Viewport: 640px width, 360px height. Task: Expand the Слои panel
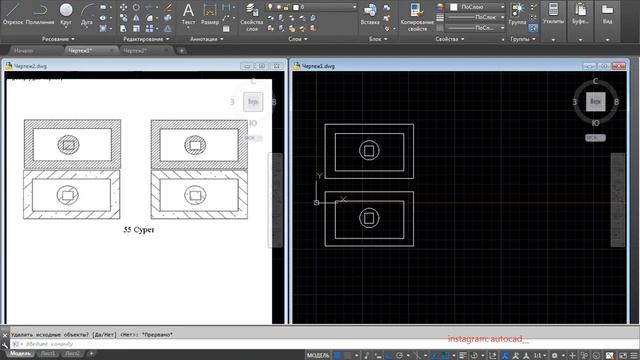click(298, 39)
